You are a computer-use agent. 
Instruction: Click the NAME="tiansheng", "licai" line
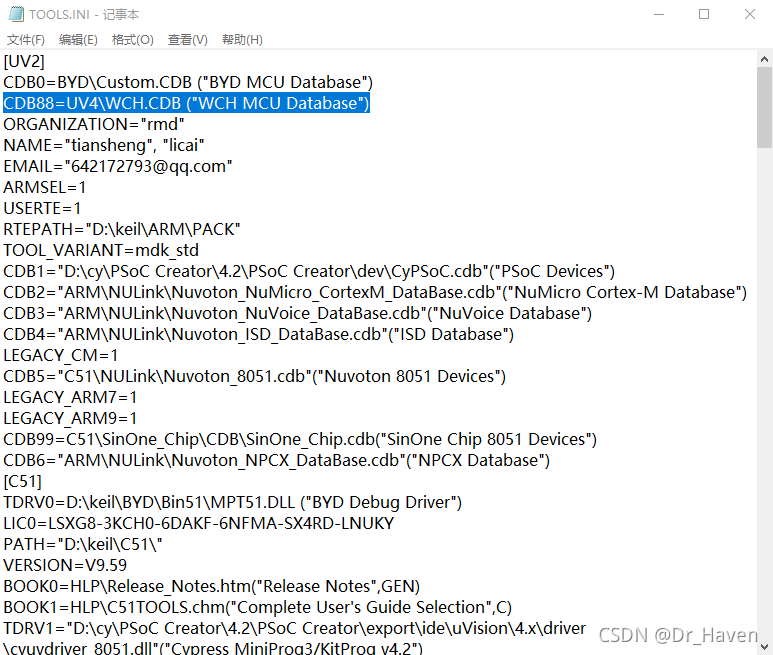[104, 145]
